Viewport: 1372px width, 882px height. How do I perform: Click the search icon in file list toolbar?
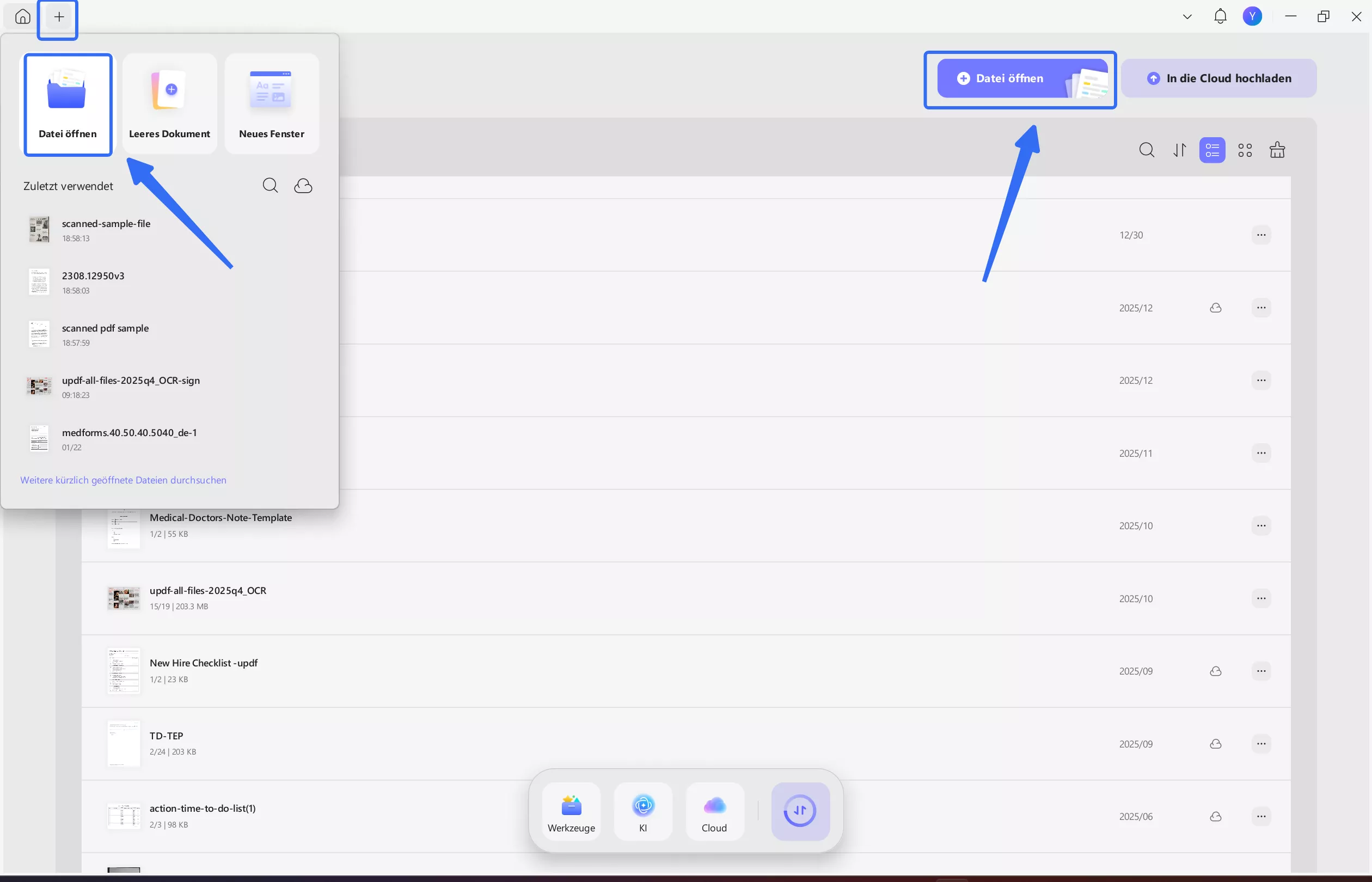1147,150
